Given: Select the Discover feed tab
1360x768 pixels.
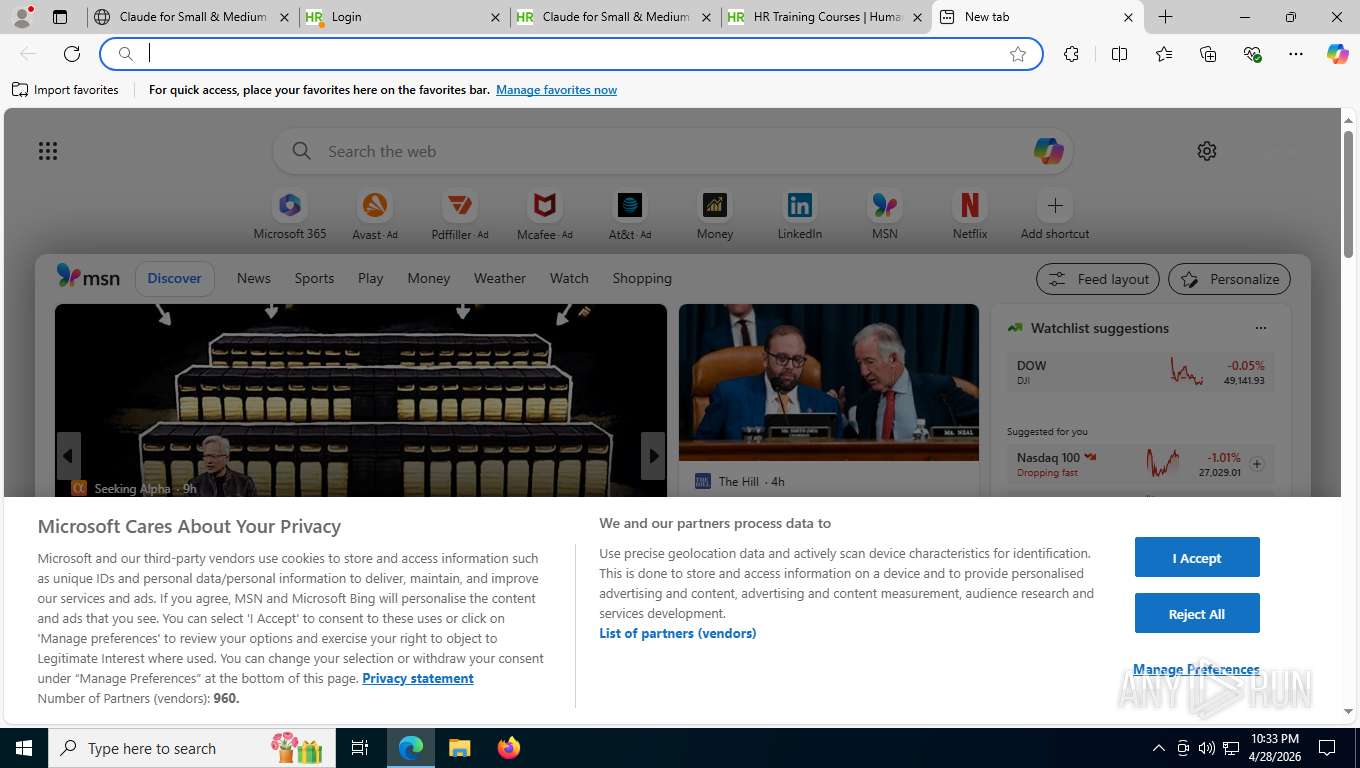Looking at the screenshot, I should (x=175, y=278).
